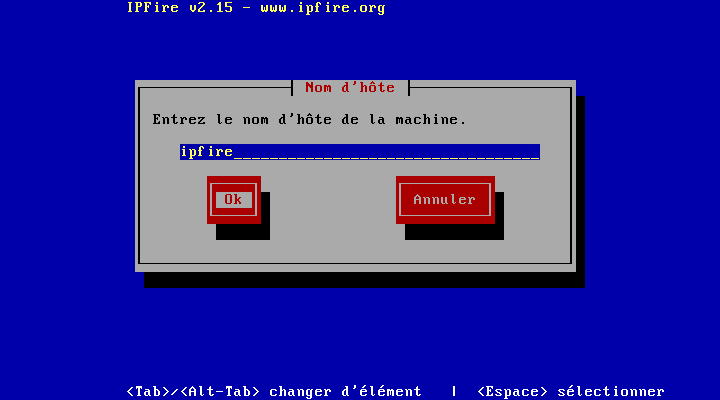Click the Annuler button

coord(445,200)
